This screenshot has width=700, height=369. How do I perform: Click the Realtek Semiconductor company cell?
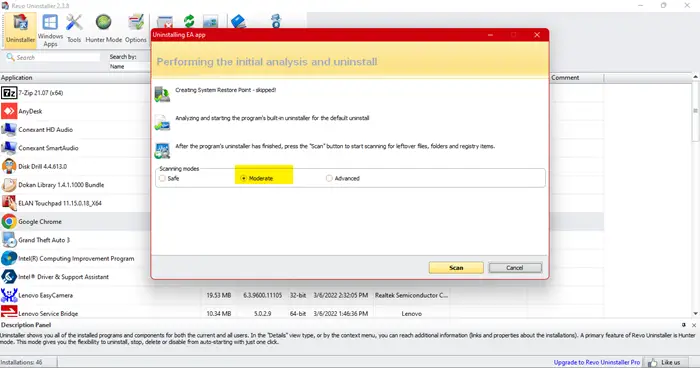[x=411, y=295]
